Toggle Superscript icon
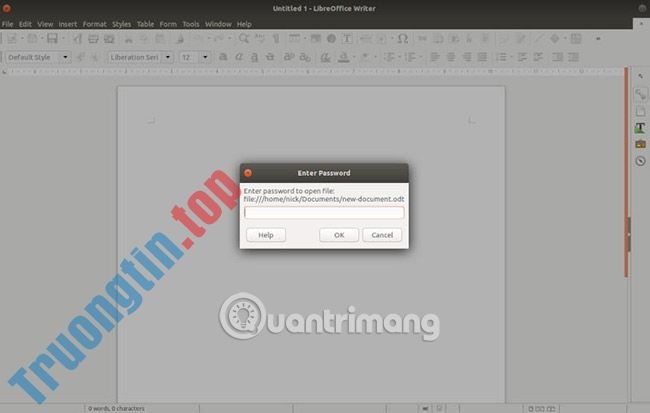The width and height of the screenshot is (650, 413). 289,57
